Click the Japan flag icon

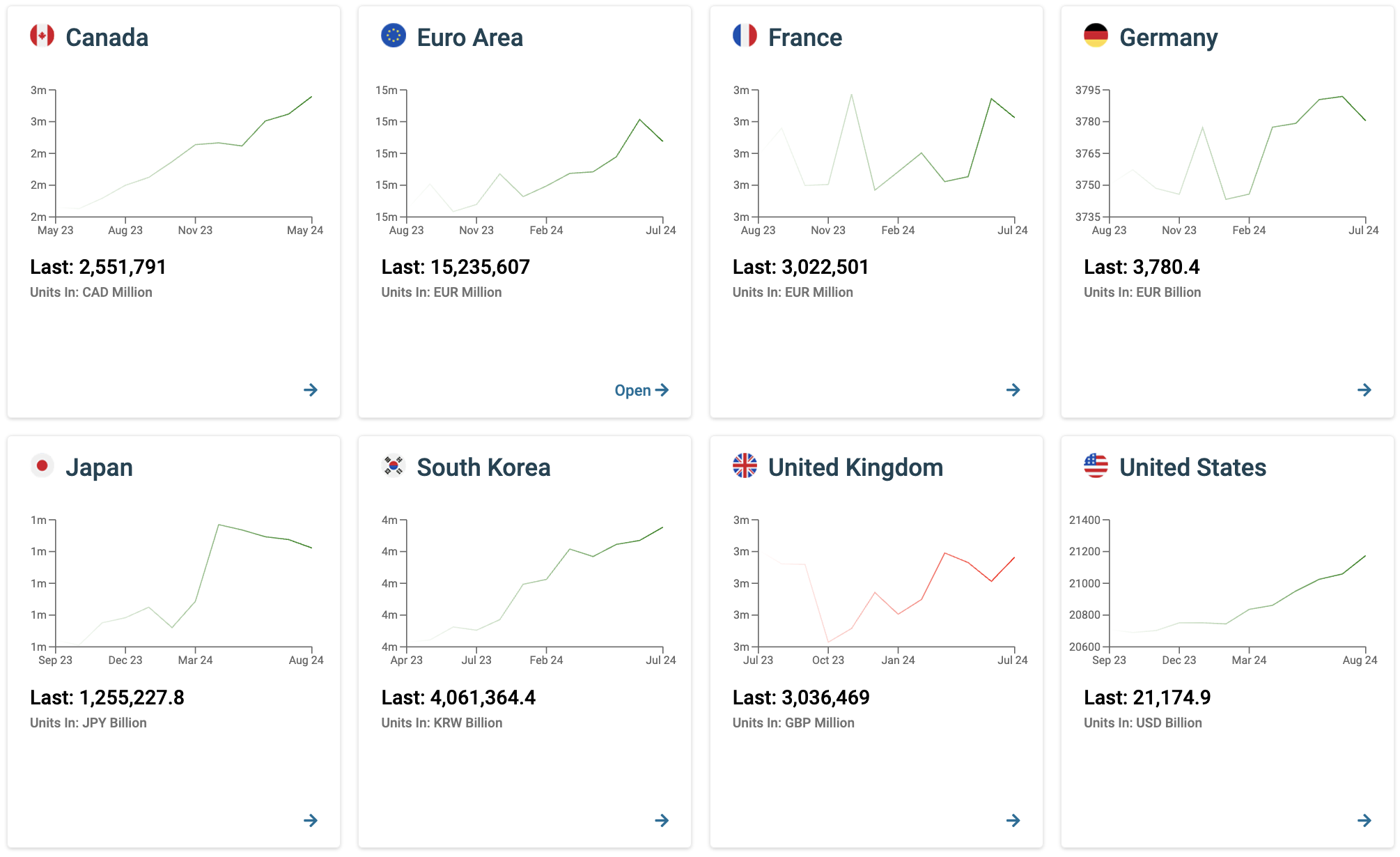42,465
